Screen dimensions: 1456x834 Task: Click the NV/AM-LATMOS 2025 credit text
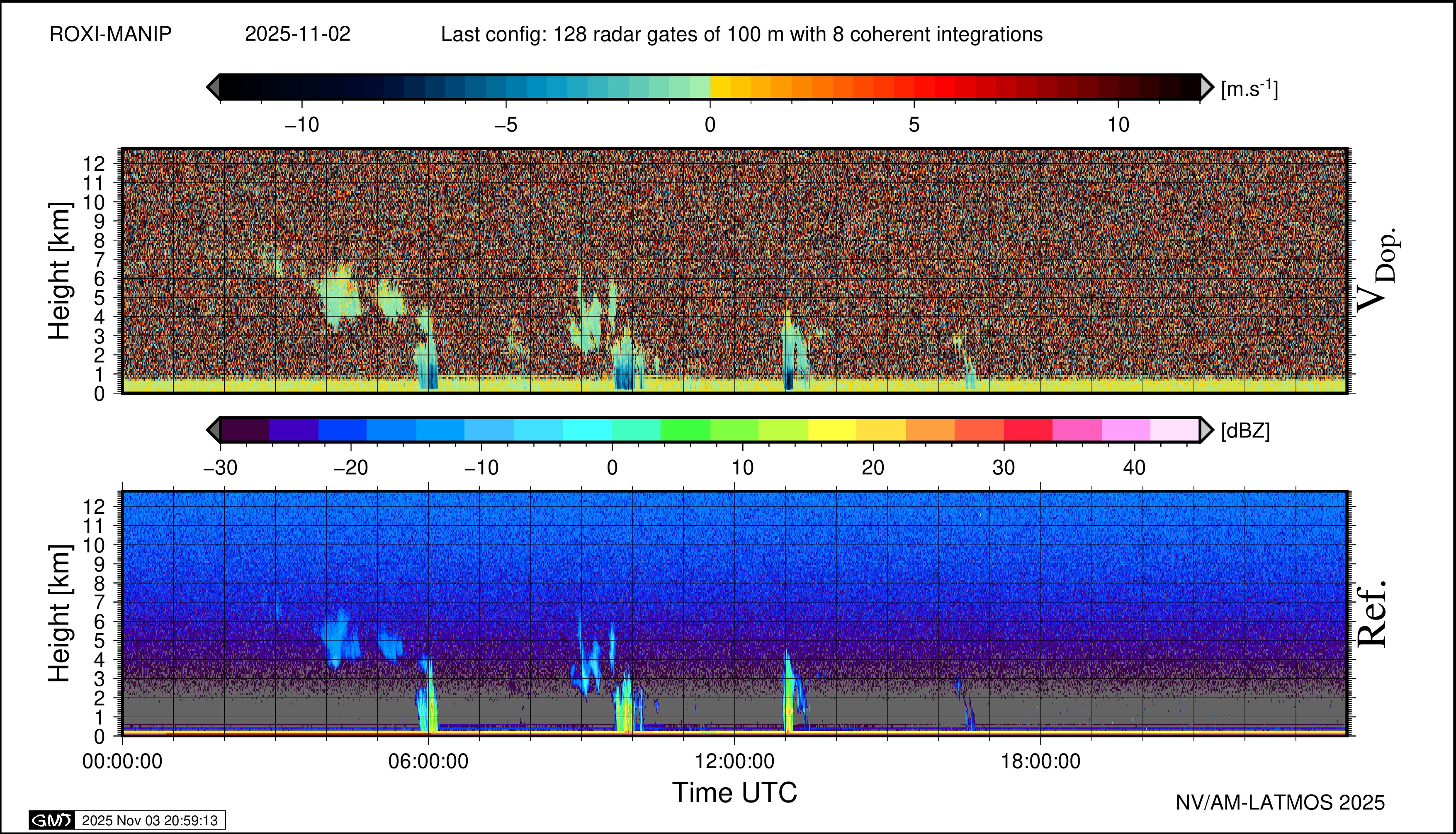tap(1280, 802)
